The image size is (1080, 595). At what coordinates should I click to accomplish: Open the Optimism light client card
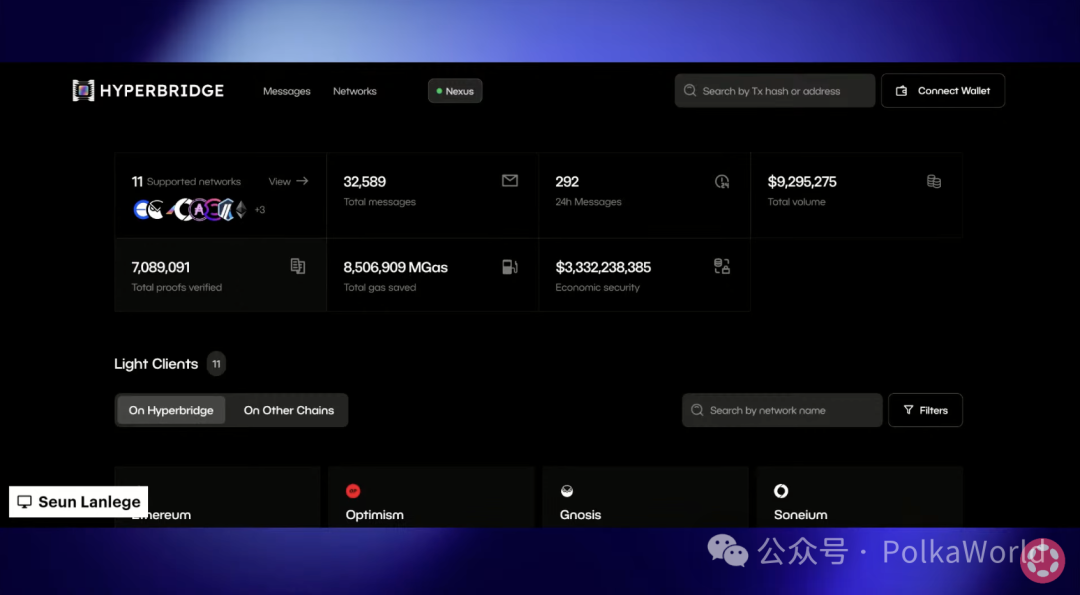(x=431, y=497)
